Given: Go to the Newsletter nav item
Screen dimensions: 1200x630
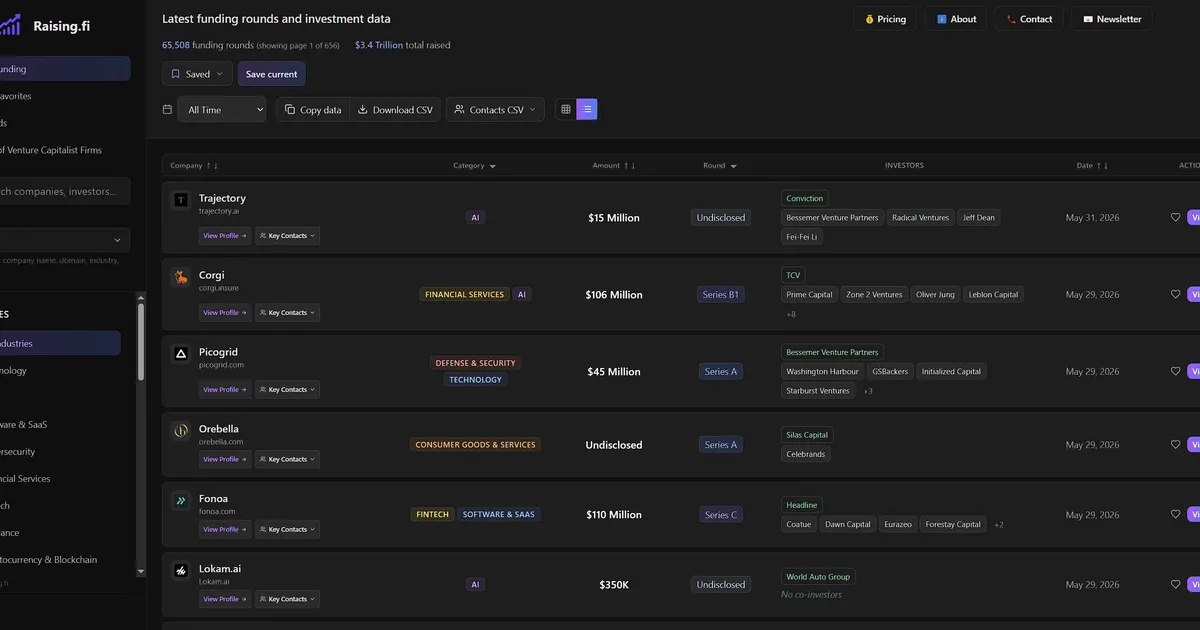Looking at the screenshot, I should click(1111, 19).
